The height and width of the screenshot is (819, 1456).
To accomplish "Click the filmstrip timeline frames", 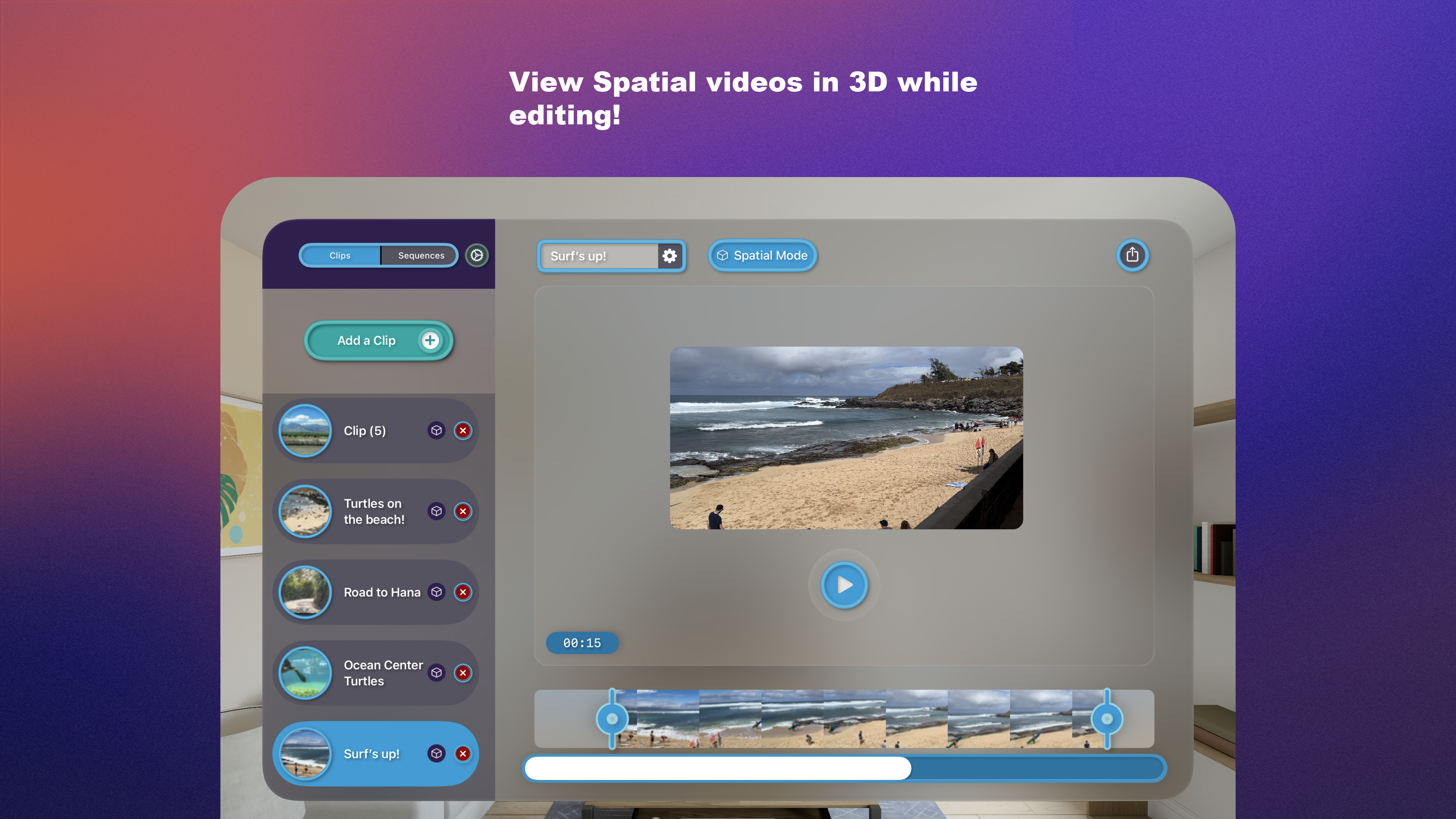I will tap(859, 719).
